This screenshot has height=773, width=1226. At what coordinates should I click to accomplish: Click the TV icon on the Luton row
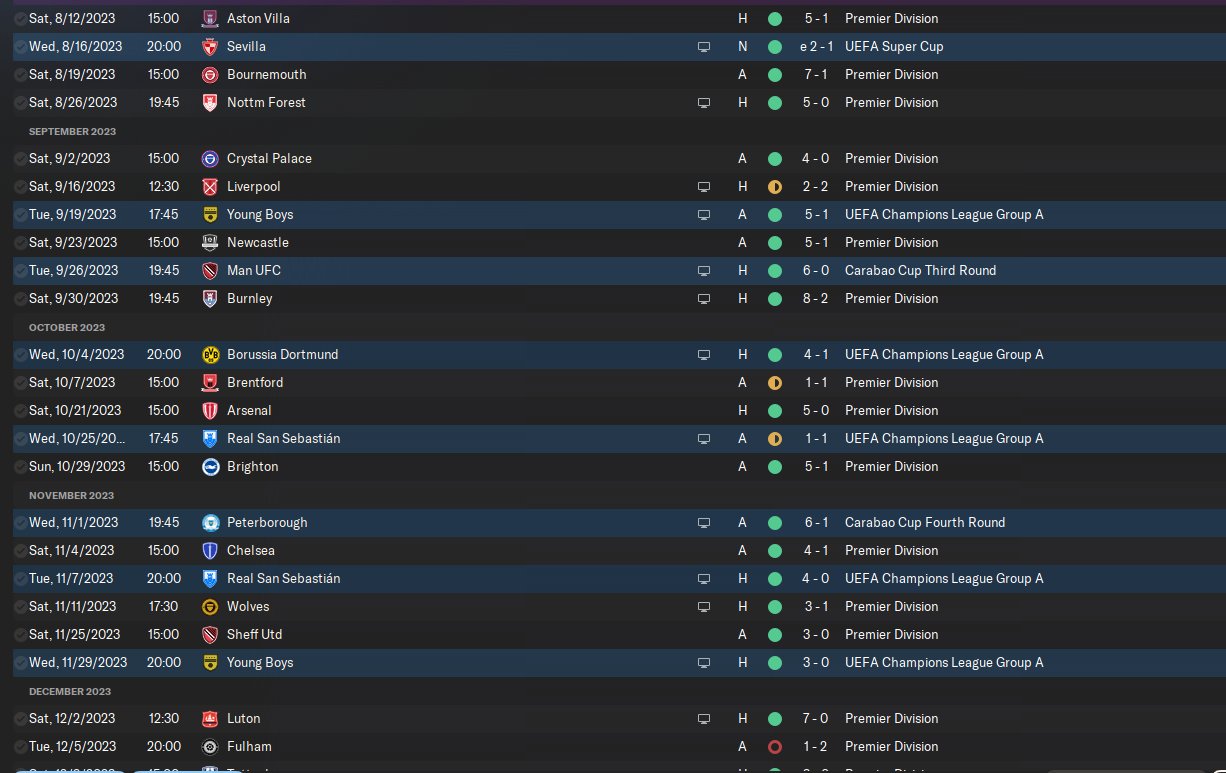pos(704,718)
